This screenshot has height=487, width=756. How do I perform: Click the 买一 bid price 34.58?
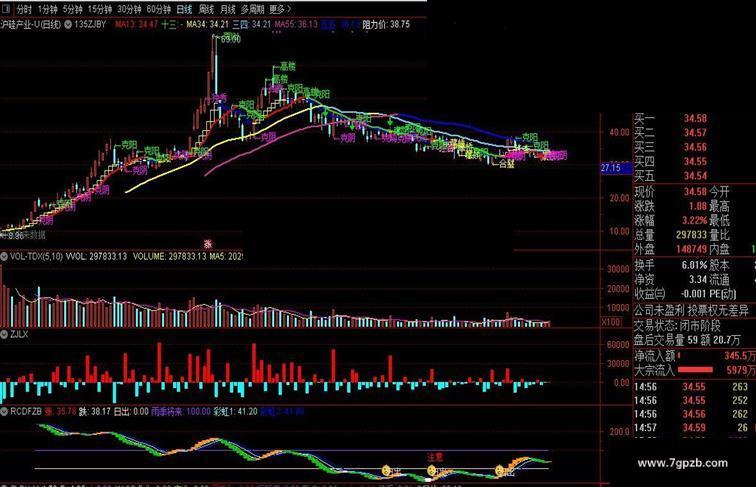click(695, 118)
